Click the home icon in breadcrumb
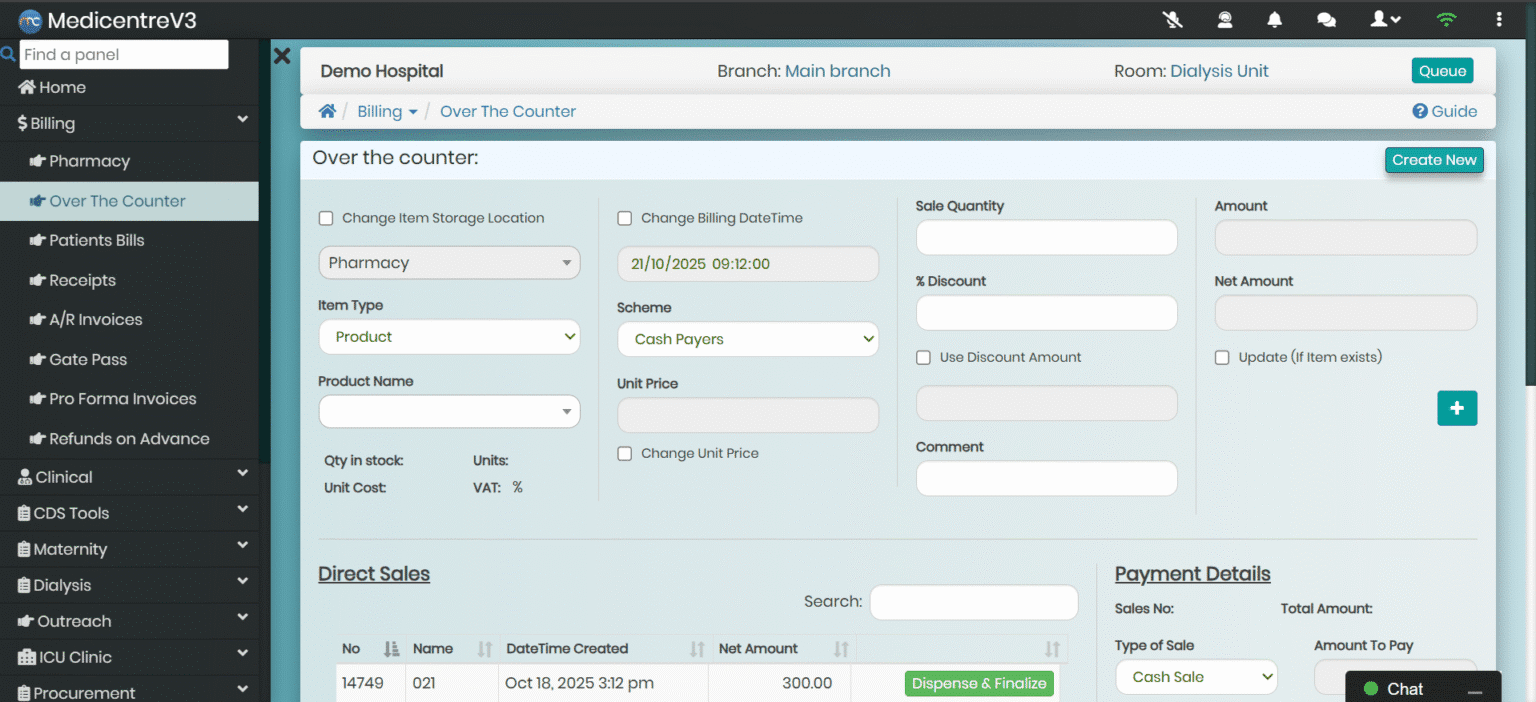 tap(327, 111)
